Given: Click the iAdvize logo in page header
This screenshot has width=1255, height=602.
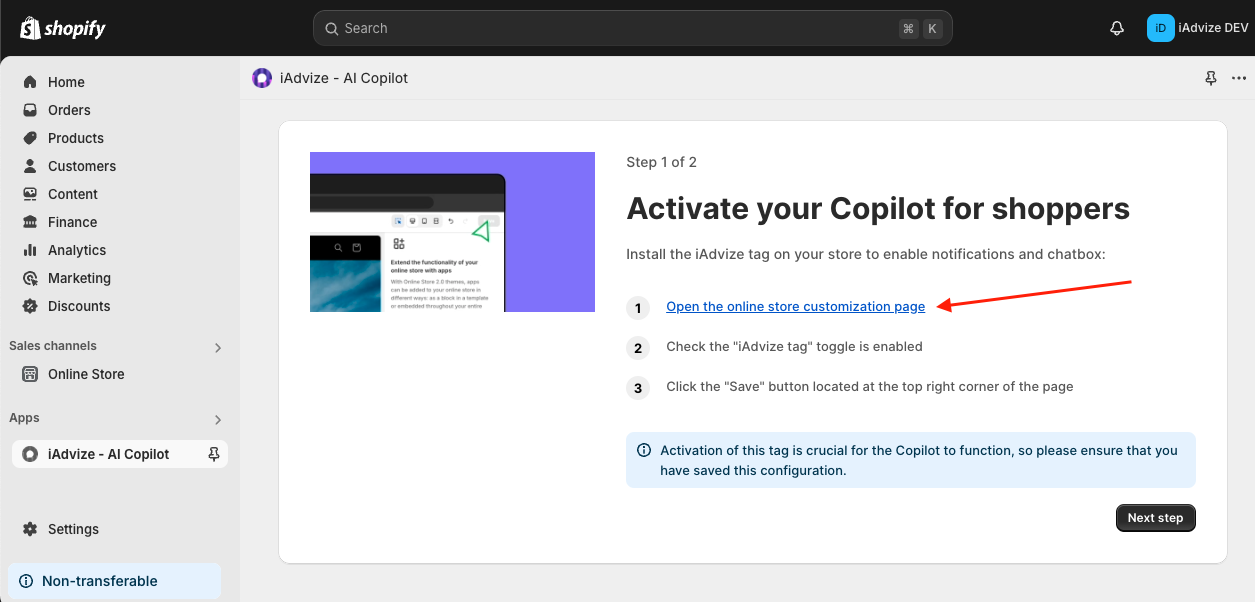Looking at the screenshot, I should click(262, 78).
